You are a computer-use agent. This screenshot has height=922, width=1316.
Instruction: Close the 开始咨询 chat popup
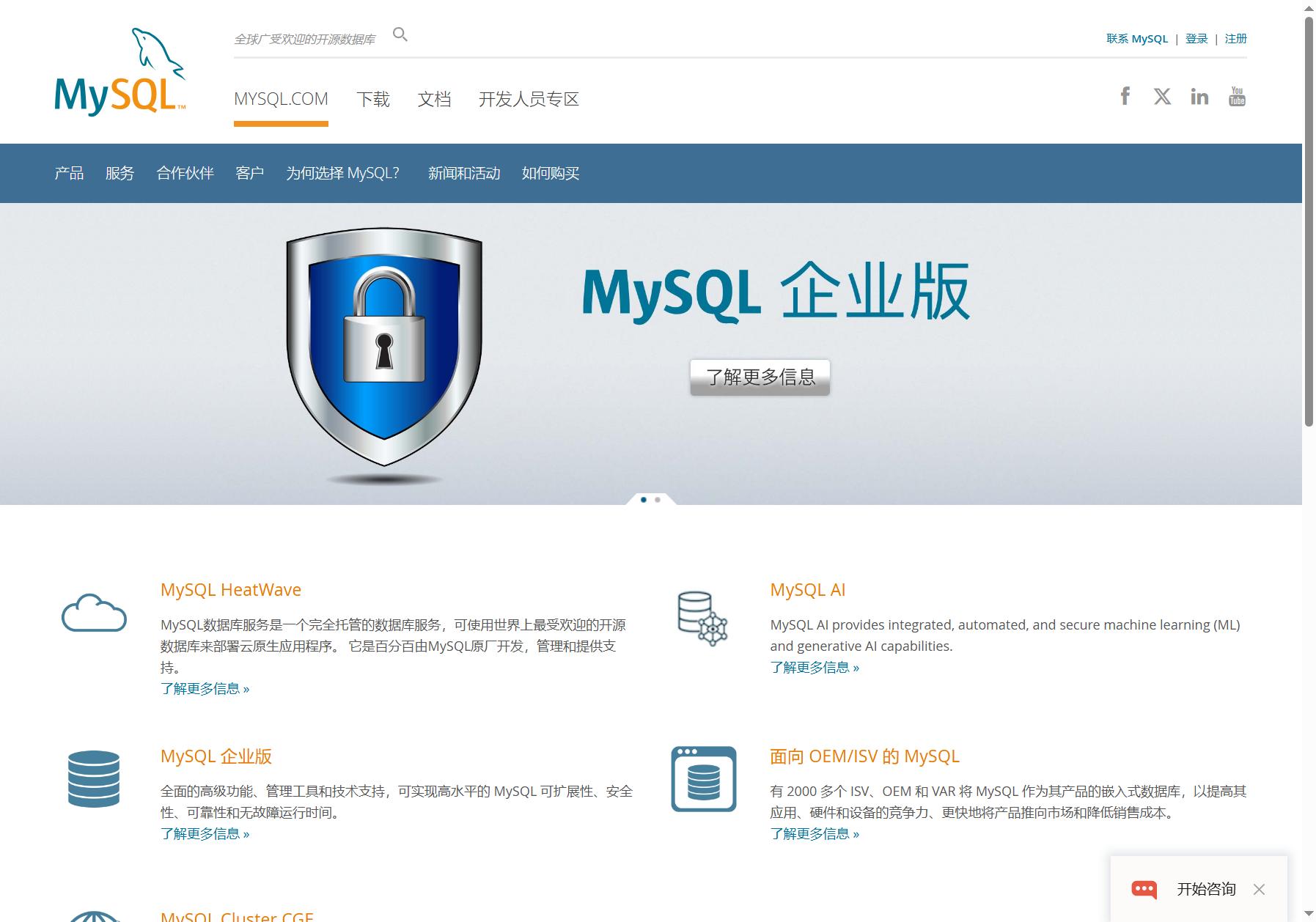(1260, 889)
